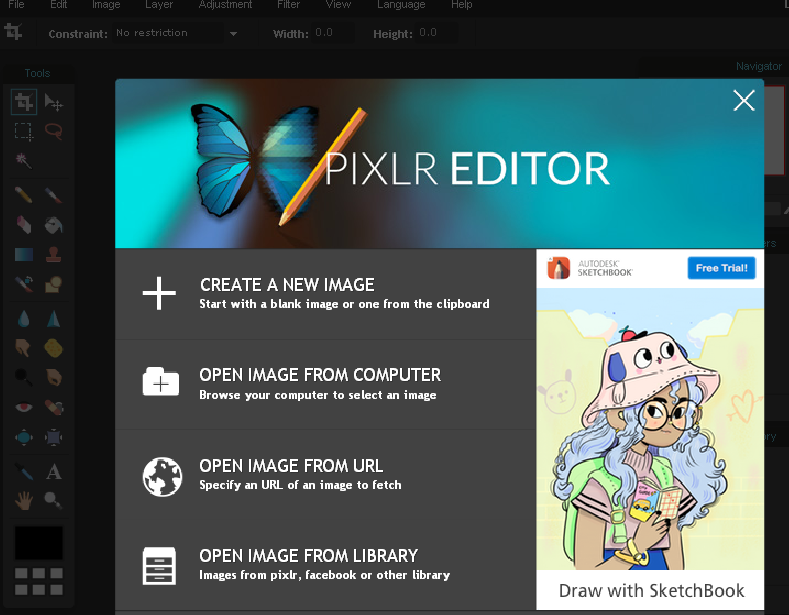Viewport: 789px width, 615px height.
Task: Select the Smudge finger tool
Action: (24, 348)
